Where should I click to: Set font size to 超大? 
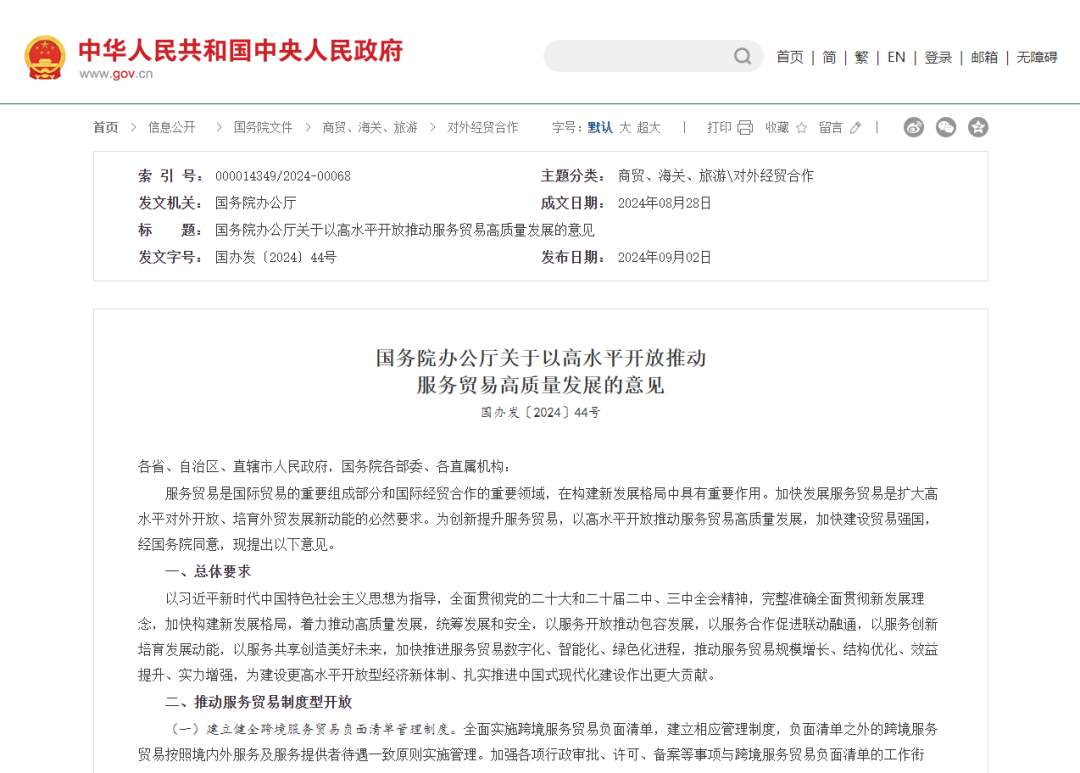647,127
